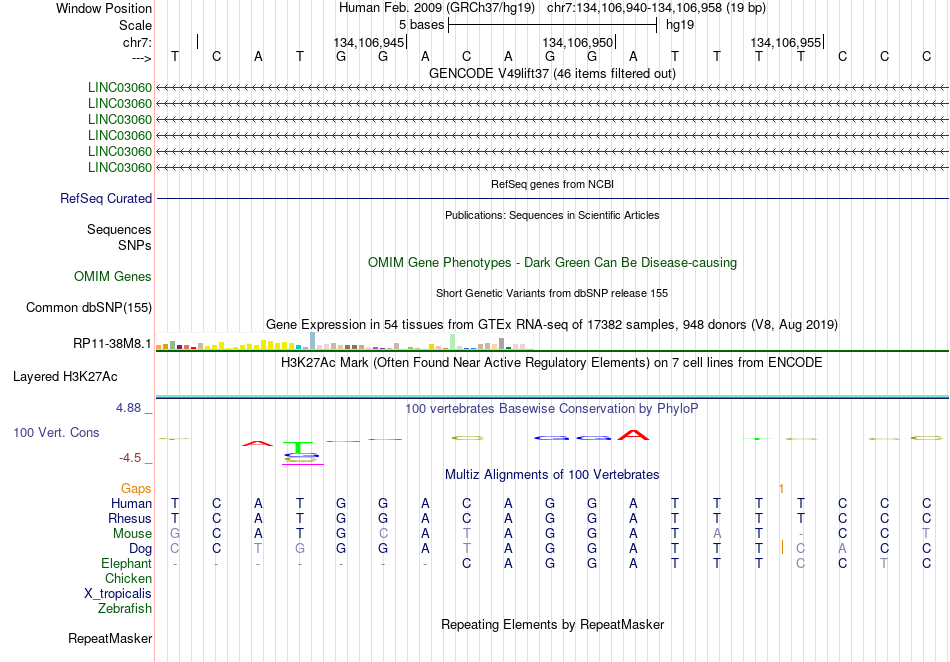Click the Scale label
This screenshot has height=662, width=950.
point(135,25)
